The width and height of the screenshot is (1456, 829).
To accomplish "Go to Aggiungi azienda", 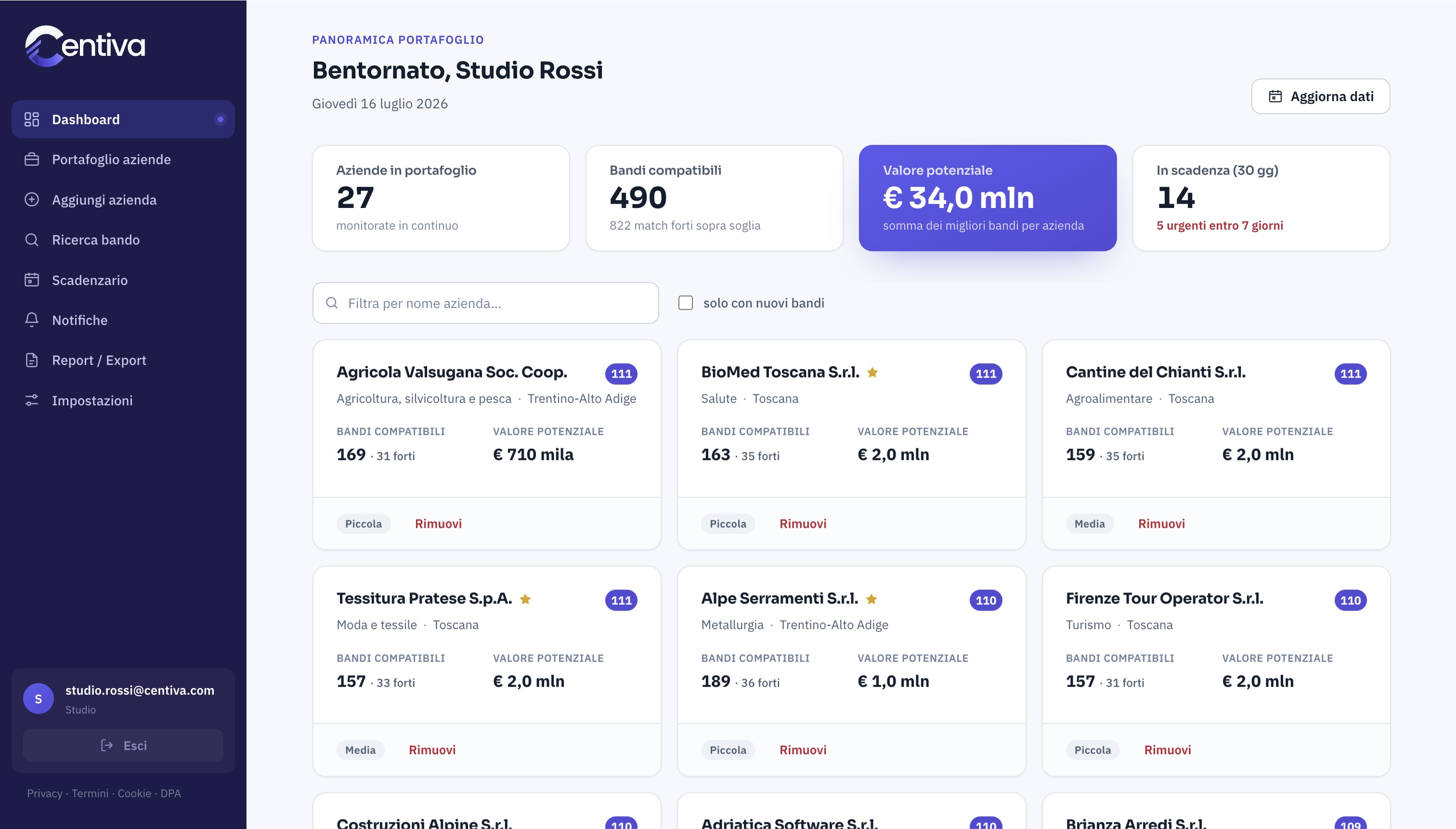I will [x=123, y=199].
